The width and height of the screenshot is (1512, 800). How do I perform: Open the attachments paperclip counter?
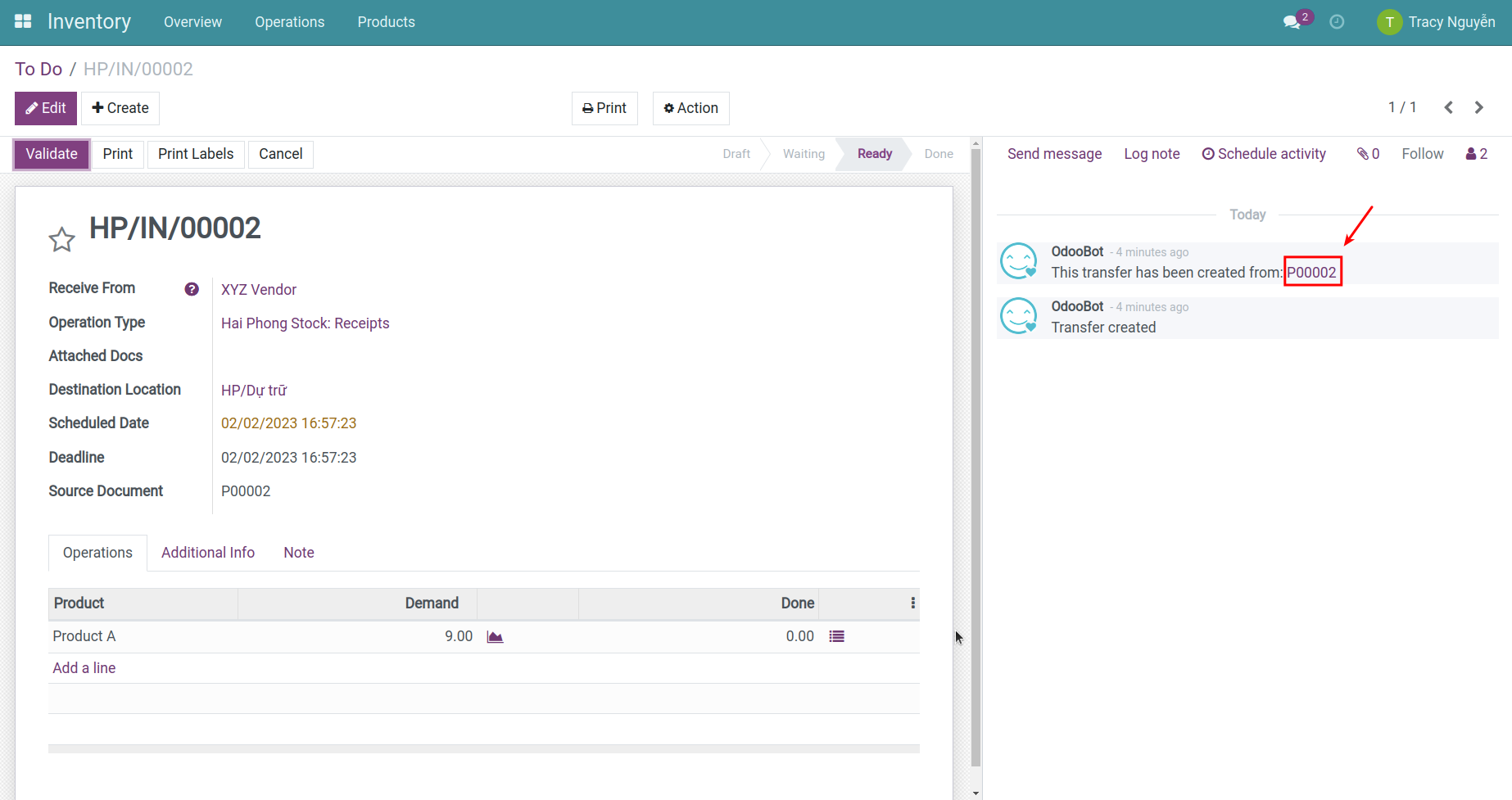coord(1368,154)
